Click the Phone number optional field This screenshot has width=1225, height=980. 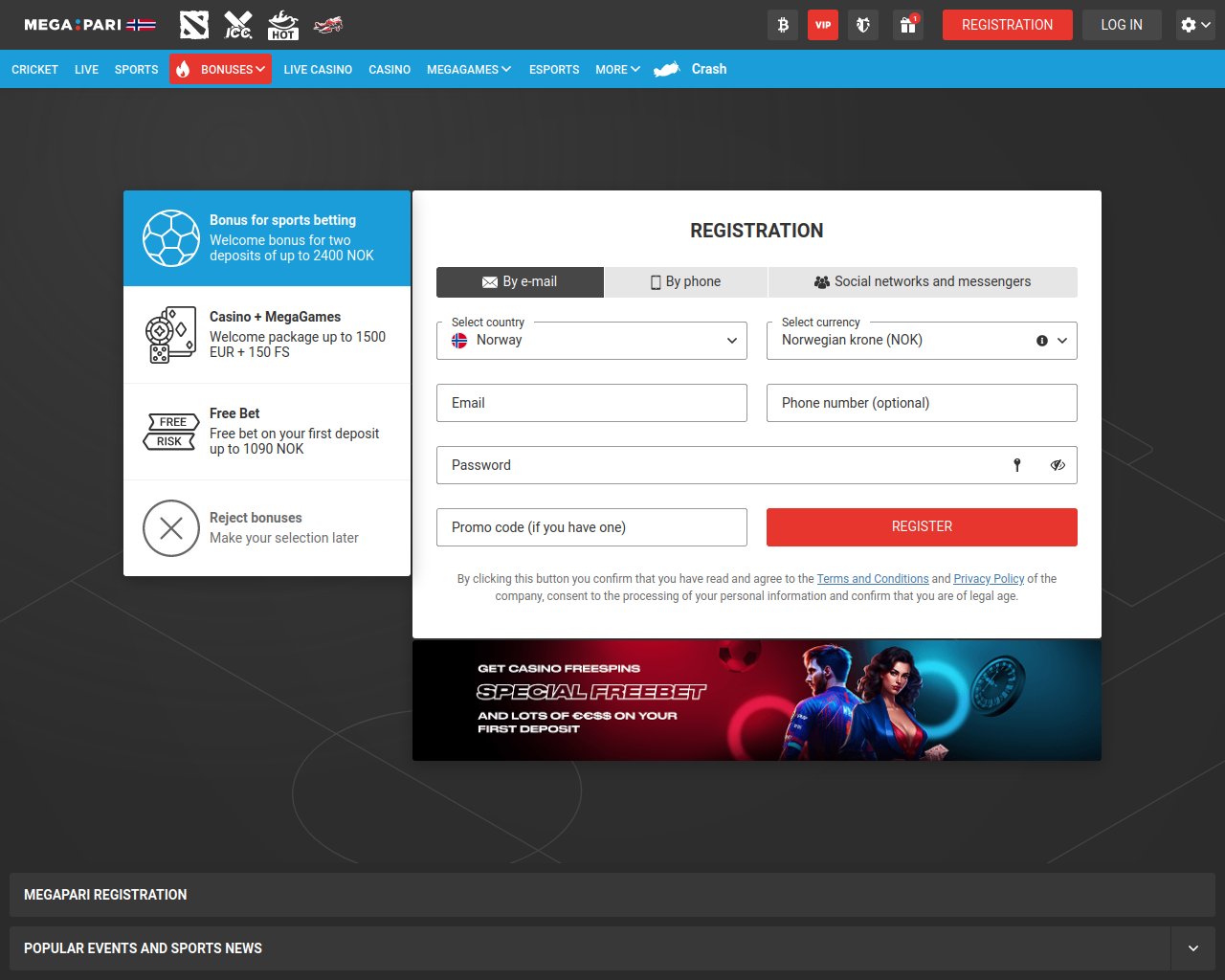tap(922, 403)
